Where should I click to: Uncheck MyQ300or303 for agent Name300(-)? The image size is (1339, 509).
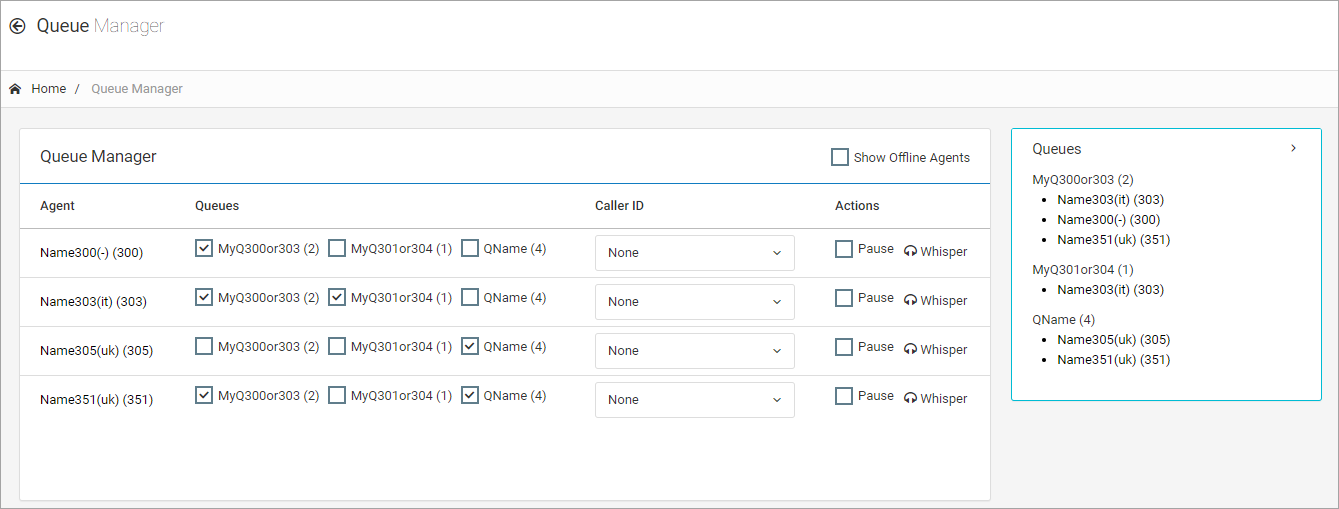click(204, 248)
